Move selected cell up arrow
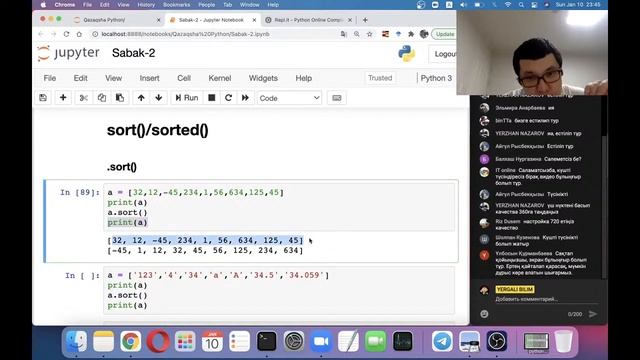640x360 pixels. point(141,98)
